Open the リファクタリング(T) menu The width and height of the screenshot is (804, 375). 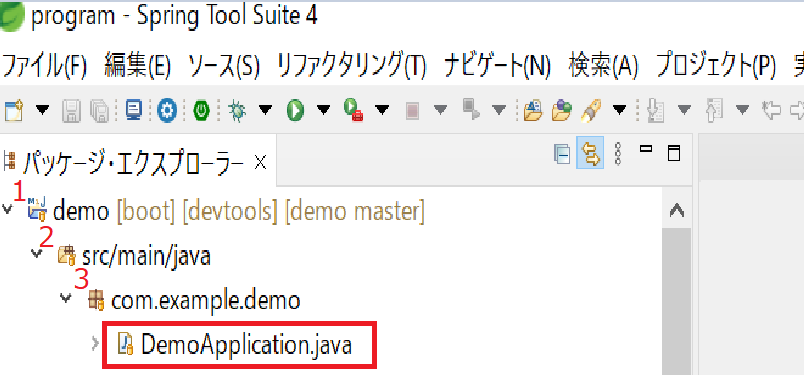click(352, 66)
